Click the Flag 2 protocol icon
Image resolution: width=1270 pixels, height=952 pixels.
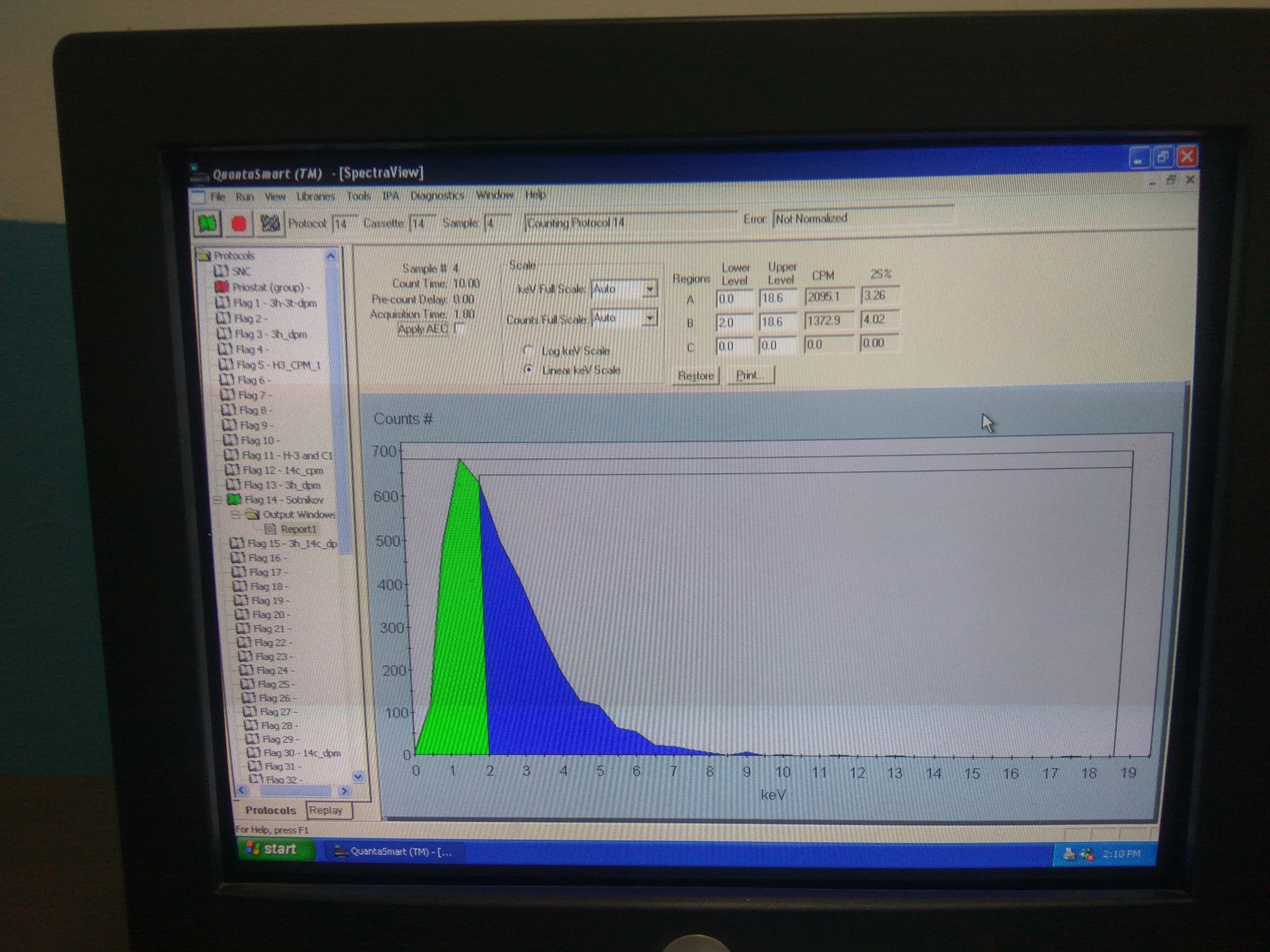(224, 318)
